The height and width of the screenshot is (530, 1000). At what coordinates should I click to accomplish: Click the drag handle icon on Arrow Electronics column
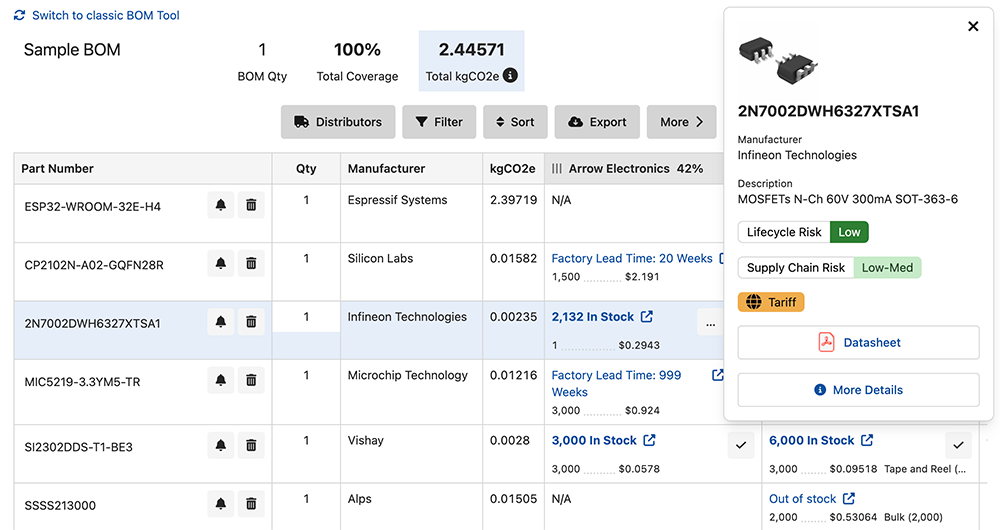(557, 168)
